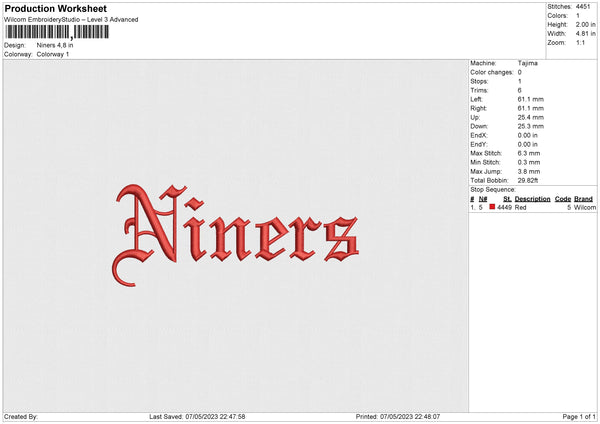
Task: Click the "Brand" column header
Action: (583, 199)
